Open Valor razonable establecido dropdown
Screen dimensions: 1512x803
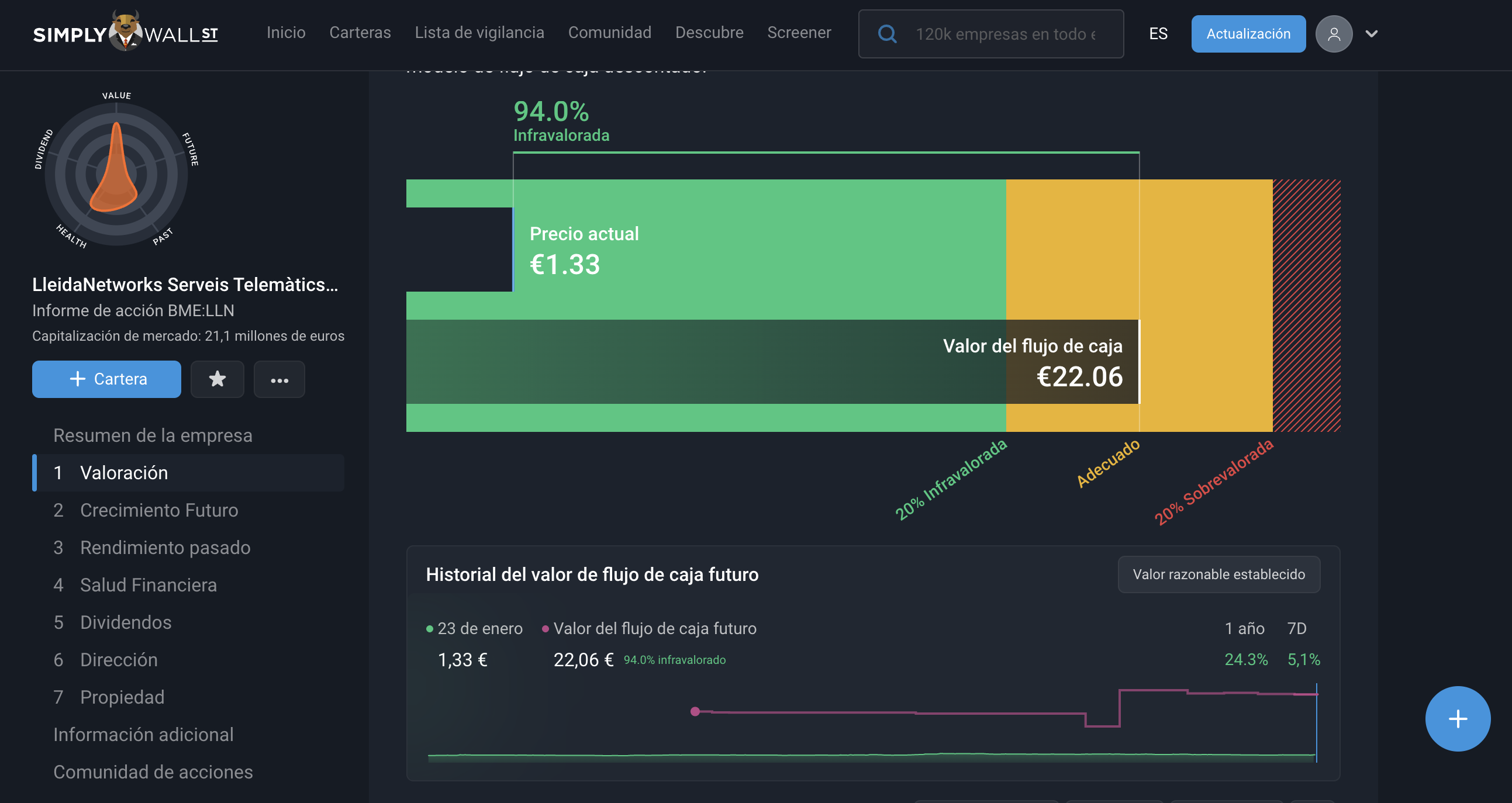[x=1218, y=574]
